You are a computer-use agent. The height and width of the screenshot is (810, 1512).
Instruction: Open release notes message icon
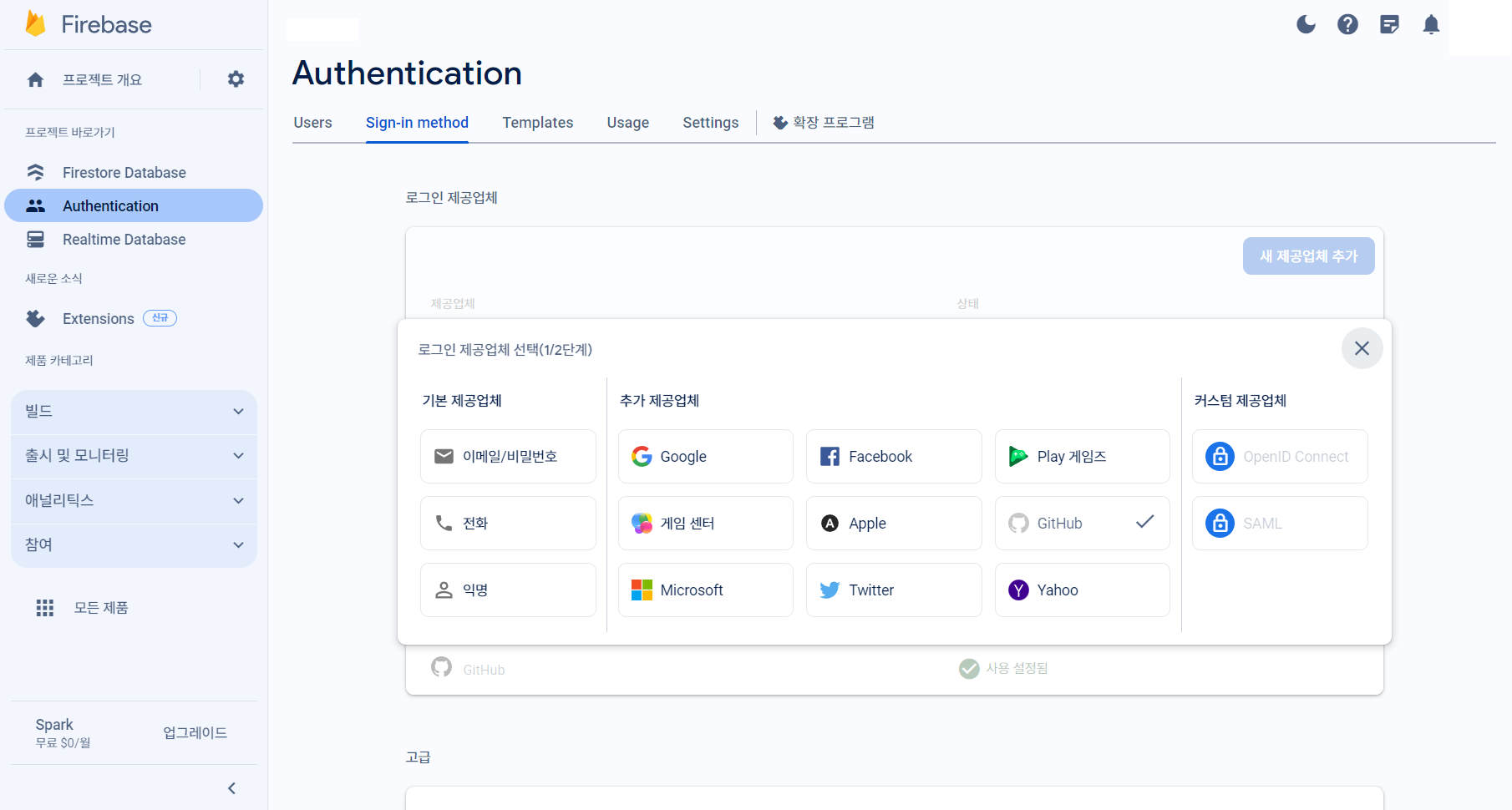pyautogui.click(x=1389, y=24)
